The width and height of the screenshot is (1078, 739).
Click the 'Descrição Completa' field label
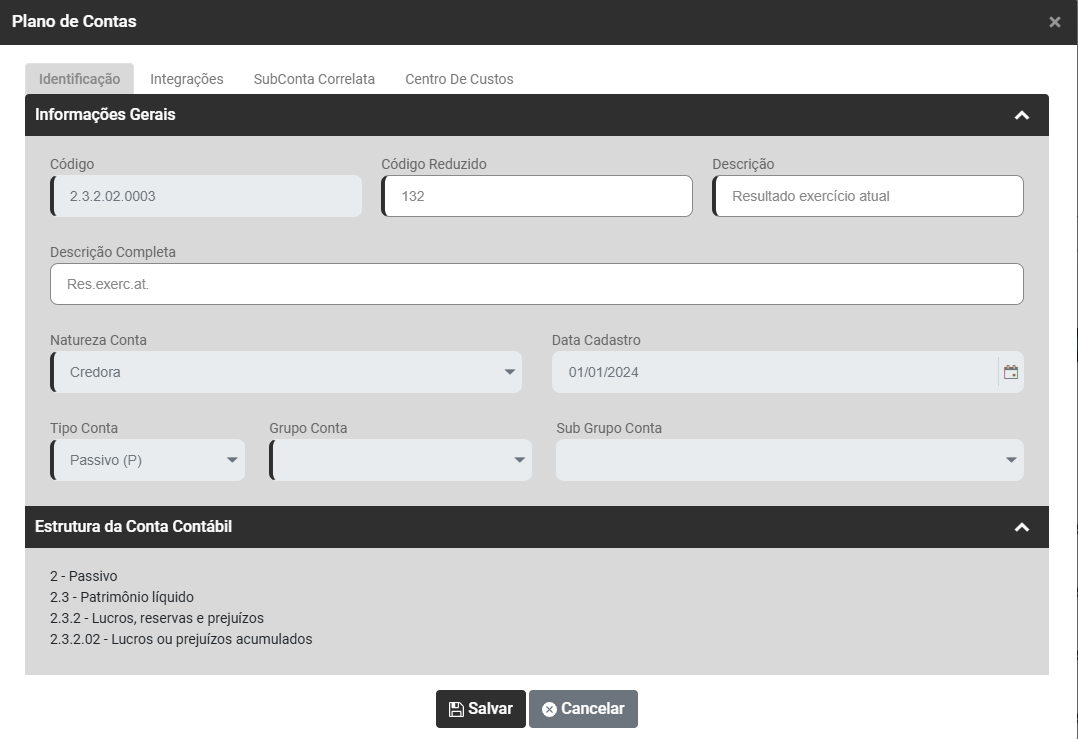tap(113, 252)
